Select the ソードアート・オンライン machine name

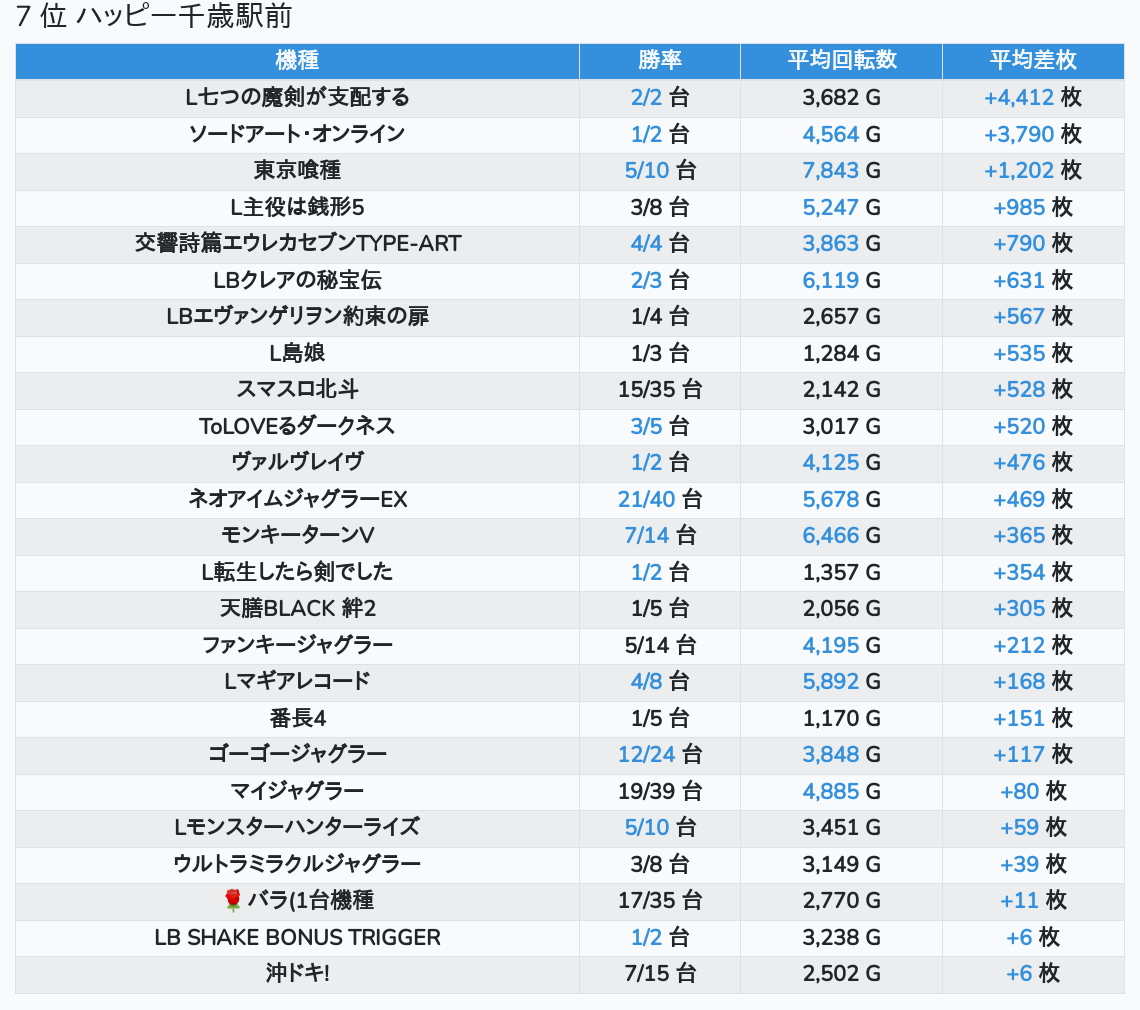pos(297,134)
